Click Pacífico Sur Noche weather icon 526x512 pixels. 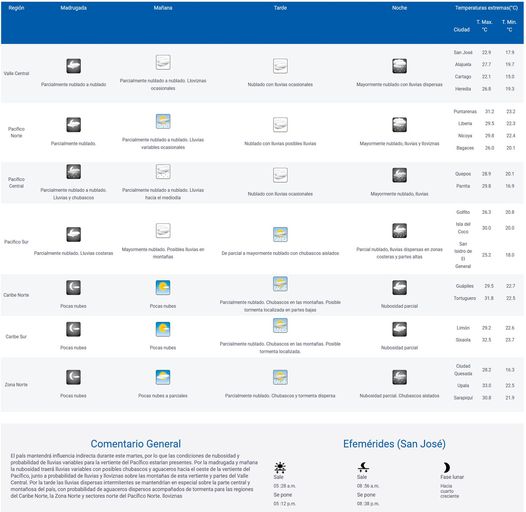[x=399, y=231]
